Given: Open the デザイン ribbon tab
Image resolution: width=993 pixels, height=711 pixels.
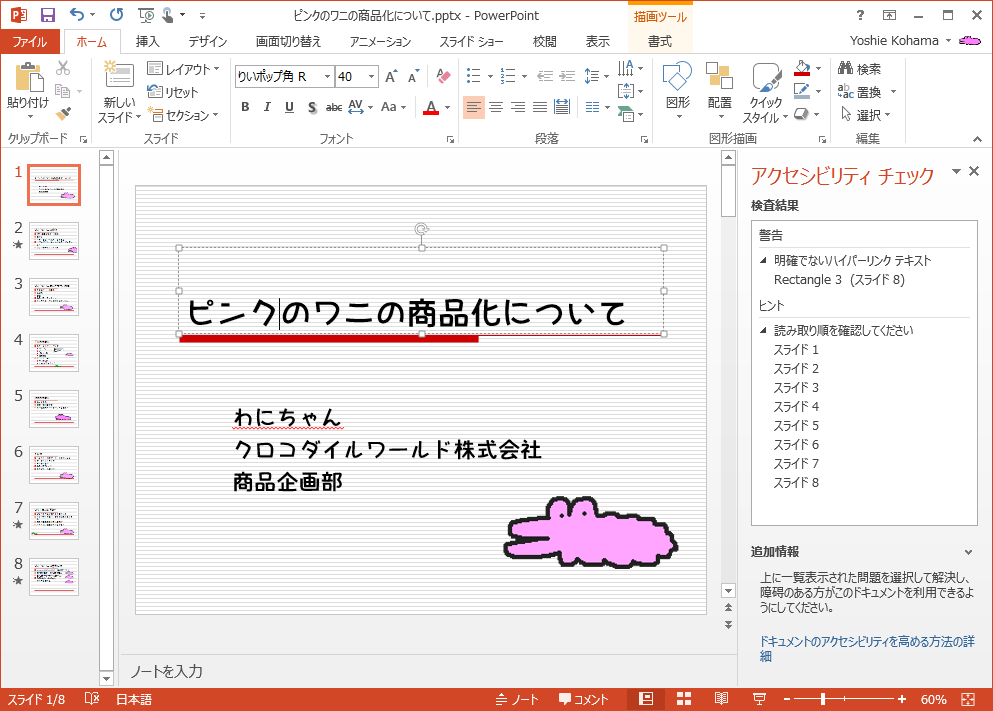Looking at the screenshot, I should [x=207, y=41].
